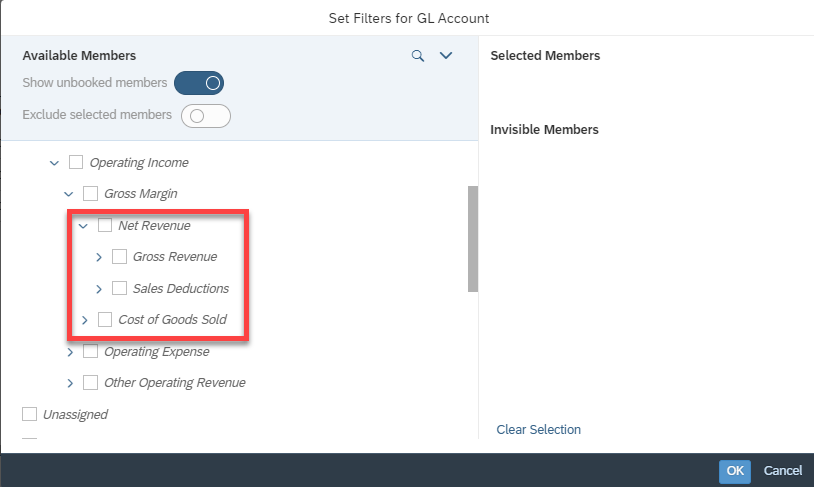814x487 pixels.
Task: Turn off Show unbooked members switch
Action: click(x=199, y=83)
